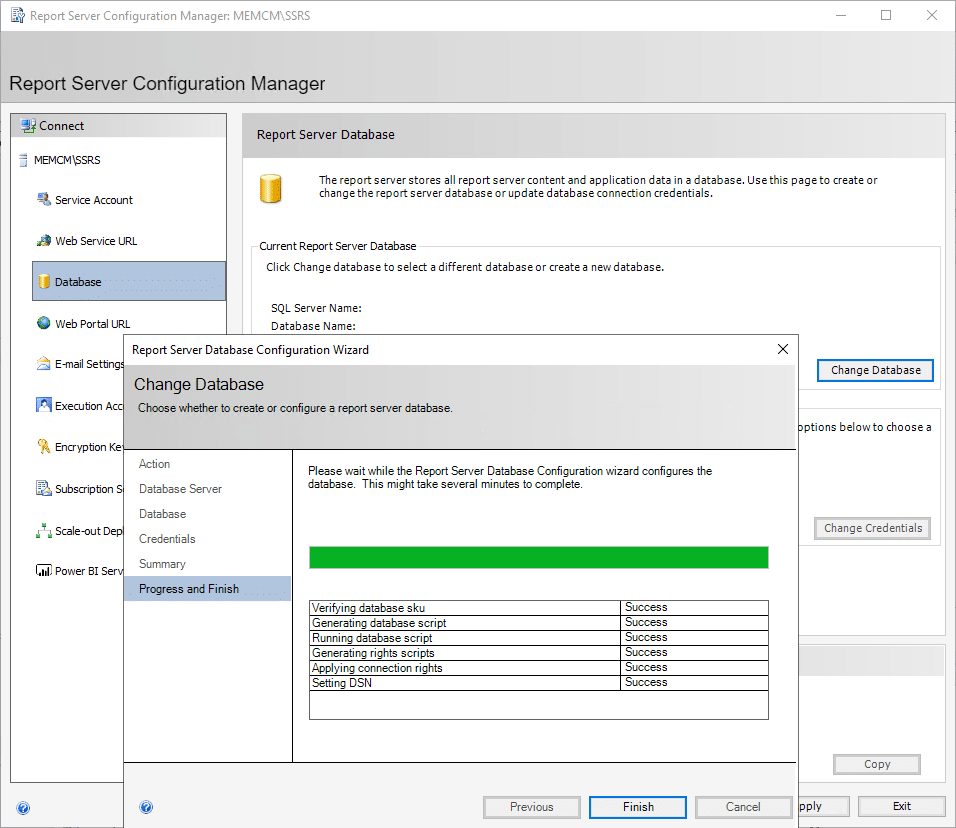Click the Database cylinder icon in sidebar
Image resolution: width=956 pixels, height=828 pixels.
click(x=43, y=282)
